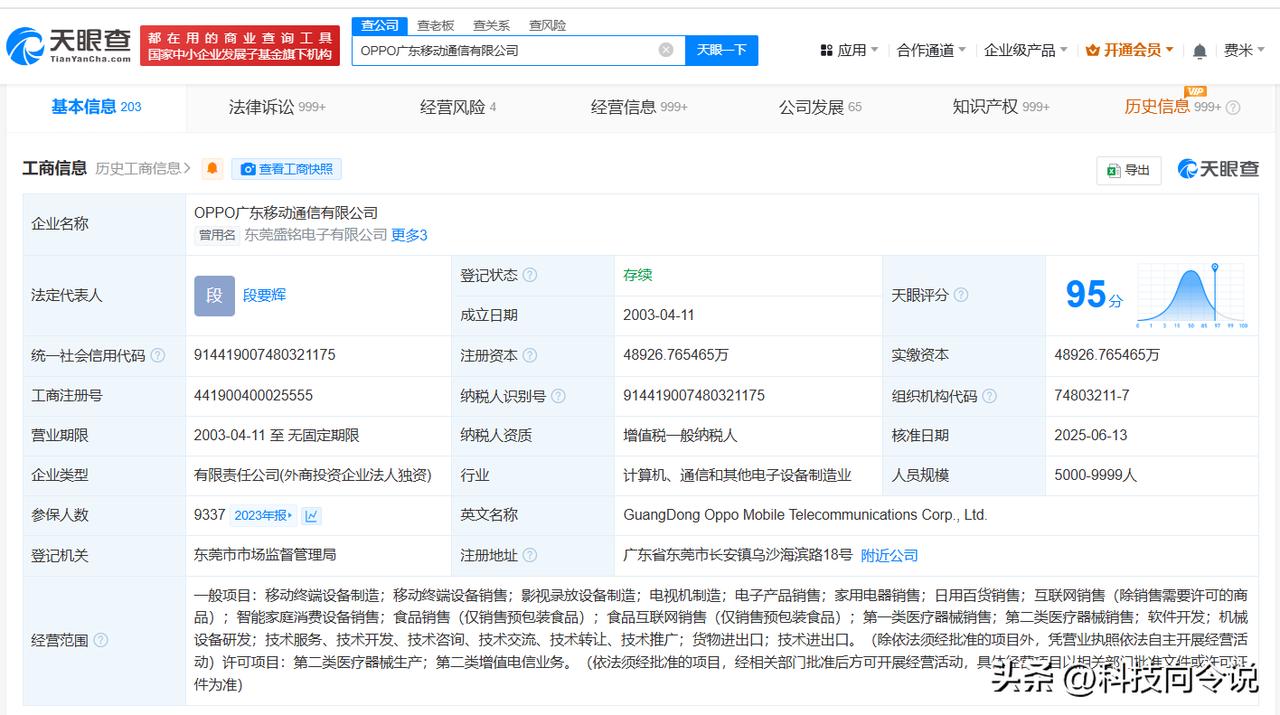Click the 段 avatar of legal representative
Viewport: 1280px width, 715px height.
click(x=214, y=295)
